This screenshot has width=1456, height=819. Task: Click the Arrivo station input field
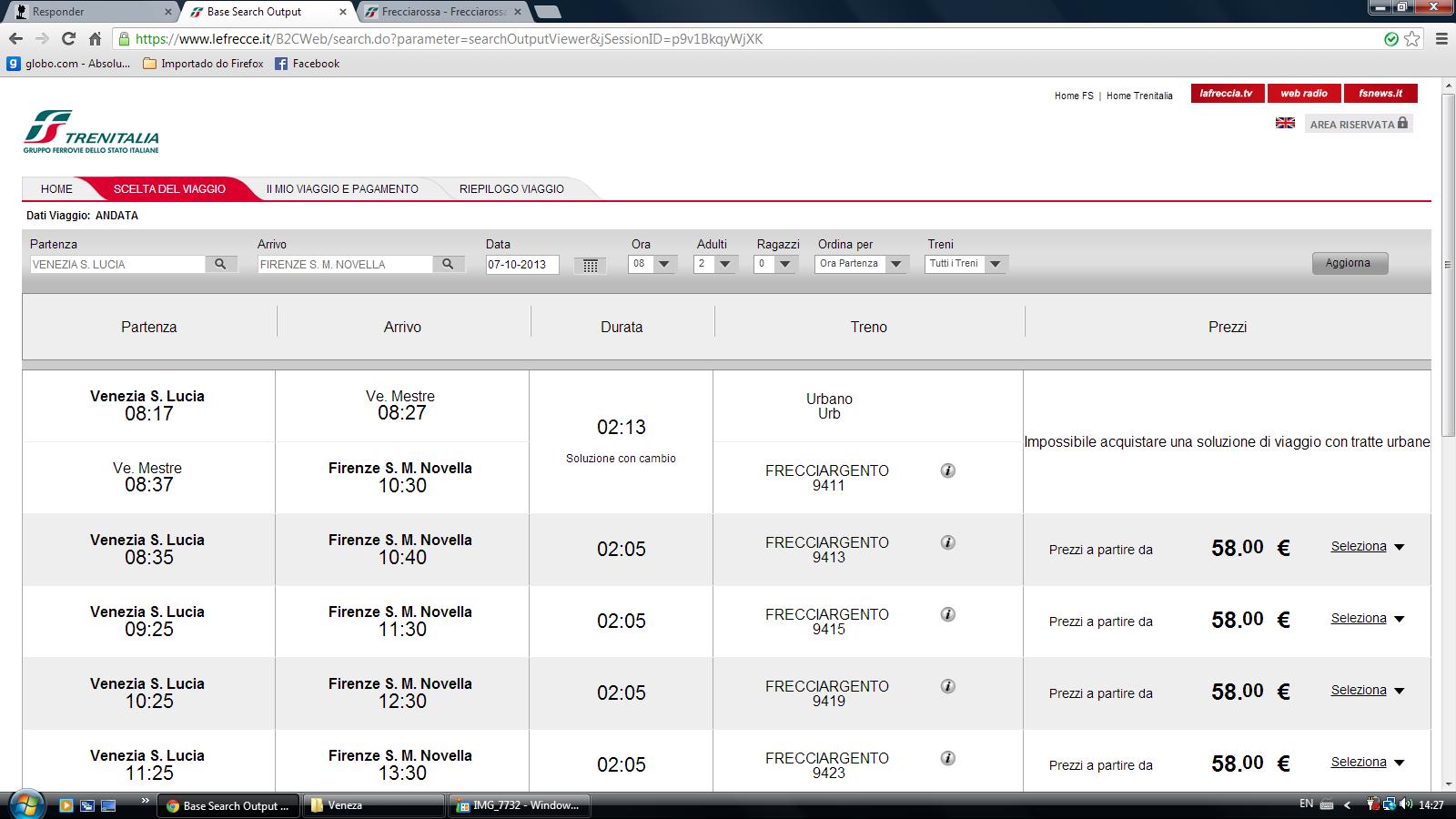[x=345, y=264]
